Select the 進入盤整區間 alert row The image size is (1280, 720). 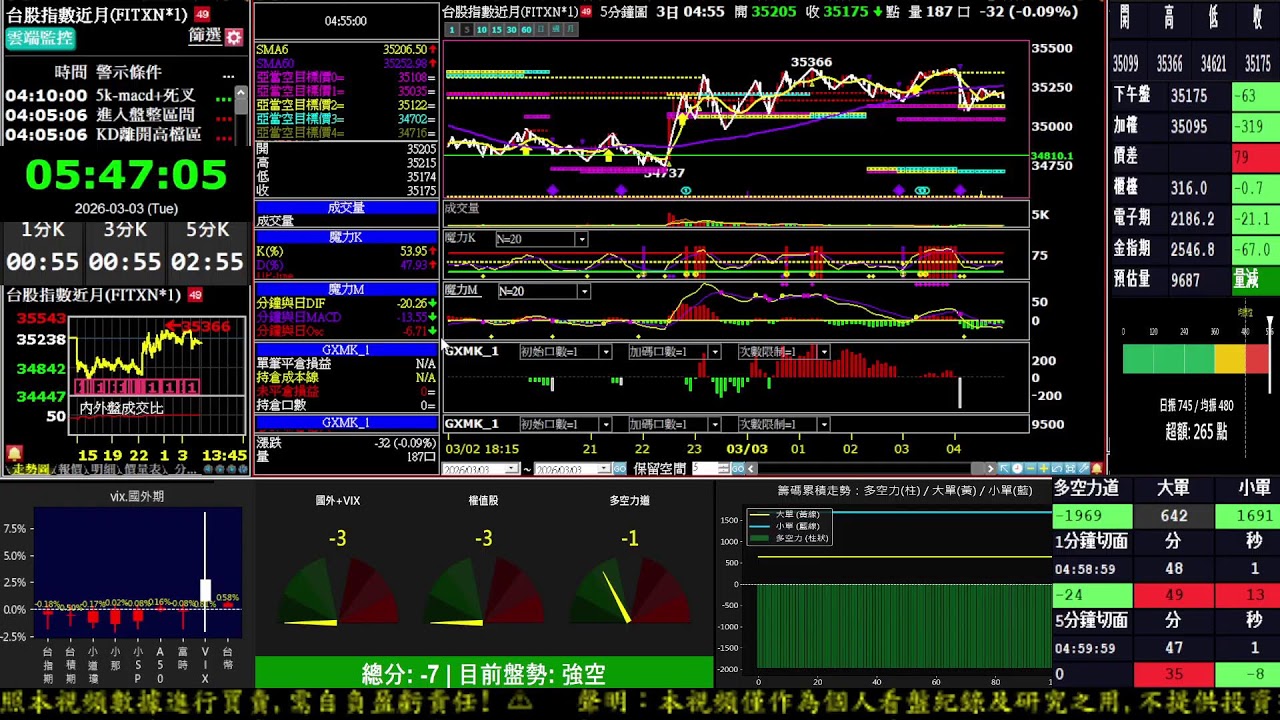pyautogui.click(x=118, y=115)
